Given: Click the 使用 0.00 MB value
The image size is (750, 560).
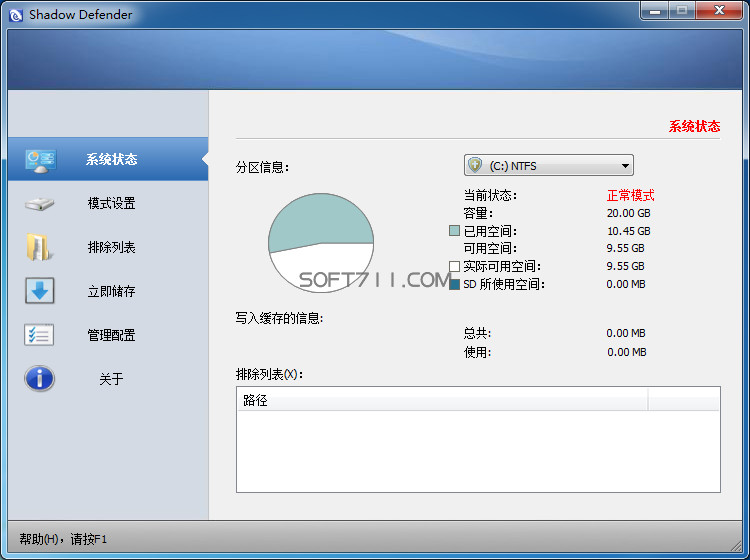Looking at the screenshot, I should (627, 352).
